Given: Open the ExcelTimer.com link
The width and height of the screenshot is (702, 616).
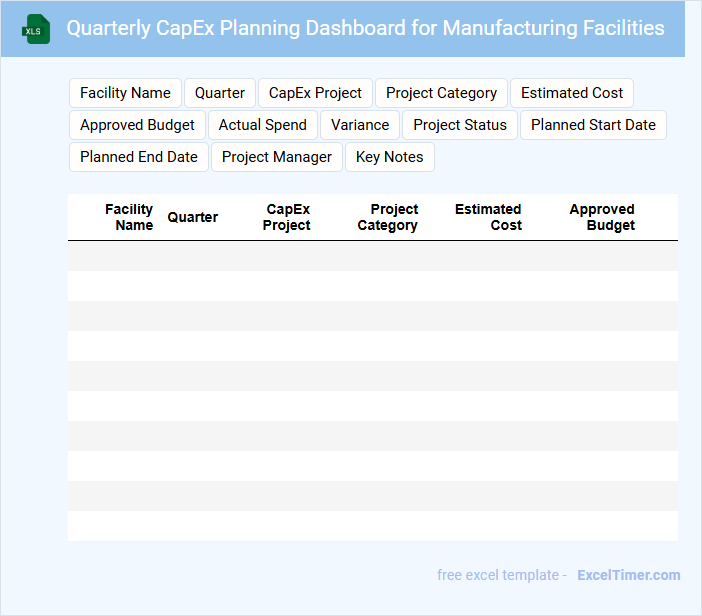Looking at the screenshot, I should click(x=628, y=575).
